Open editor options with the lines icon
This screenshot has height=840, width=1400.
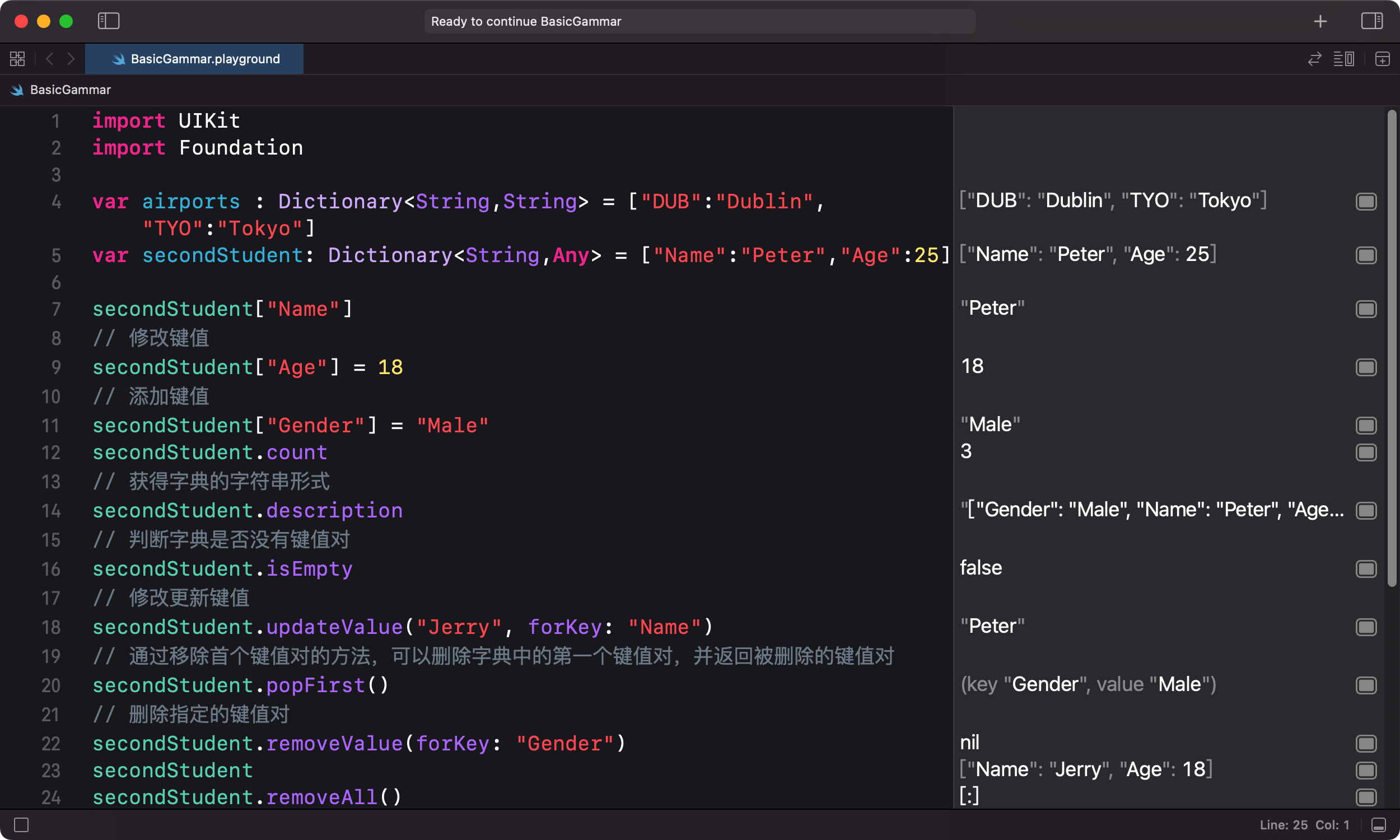1344,59
